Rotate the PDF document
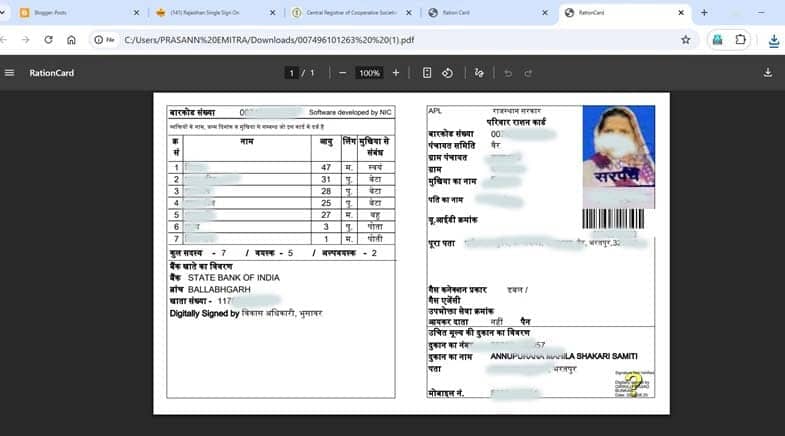The height and width of the screenshot is (436, 785). [448, 73]
